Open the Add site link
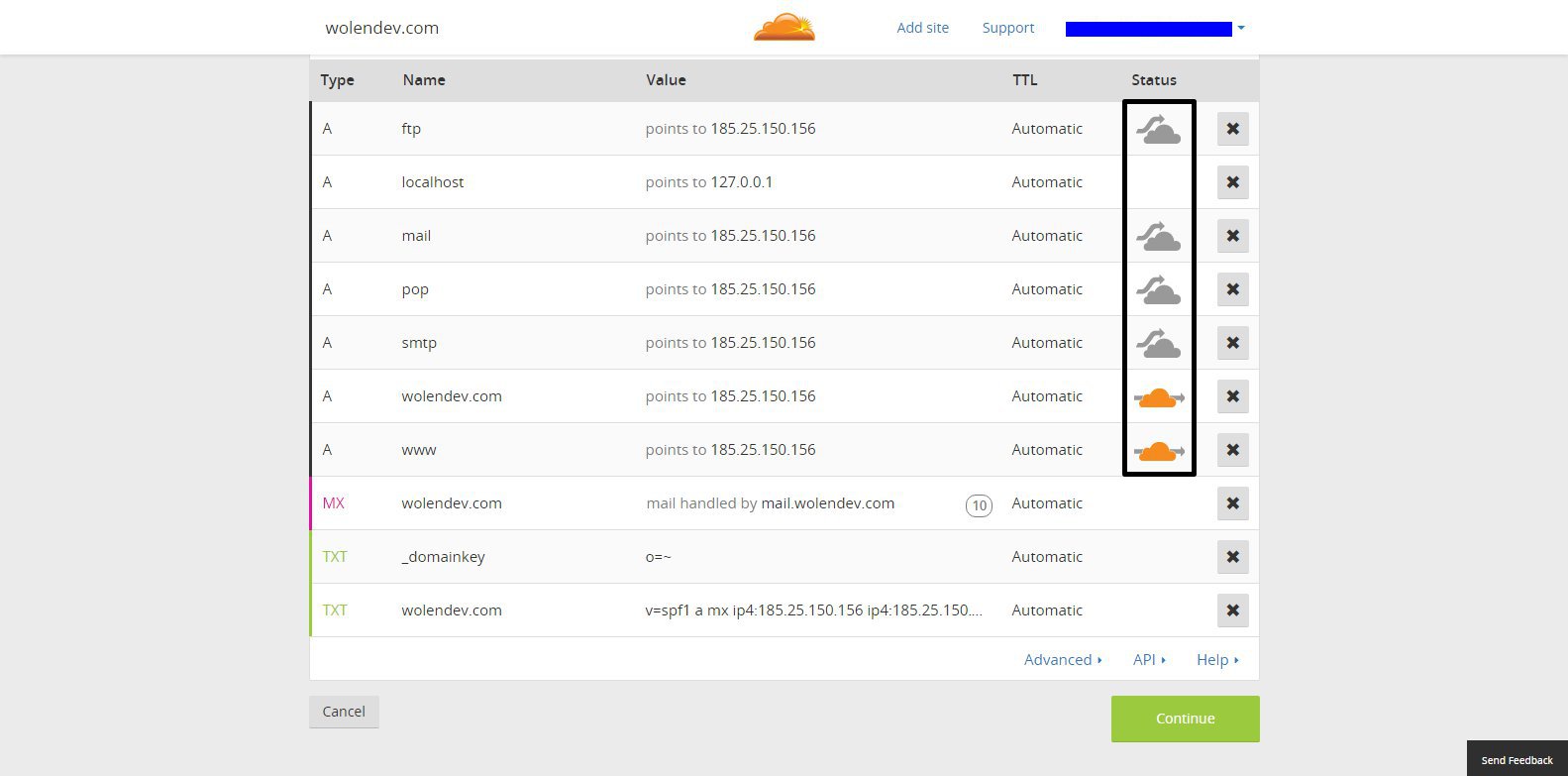This screenshot has width=1568, height=776. click(922, 28)
